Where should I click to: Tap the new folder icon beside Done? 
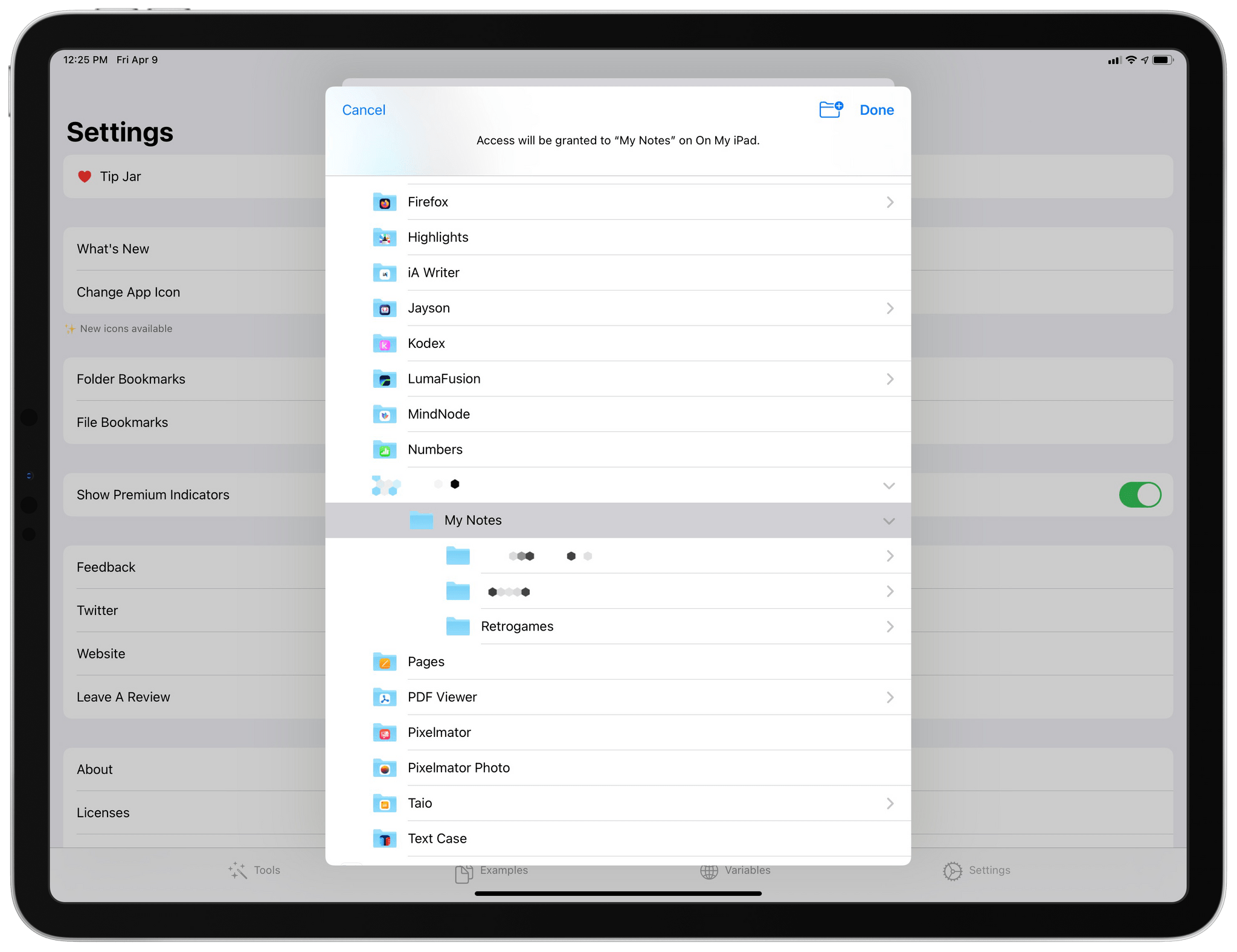[x=831, y=109]
